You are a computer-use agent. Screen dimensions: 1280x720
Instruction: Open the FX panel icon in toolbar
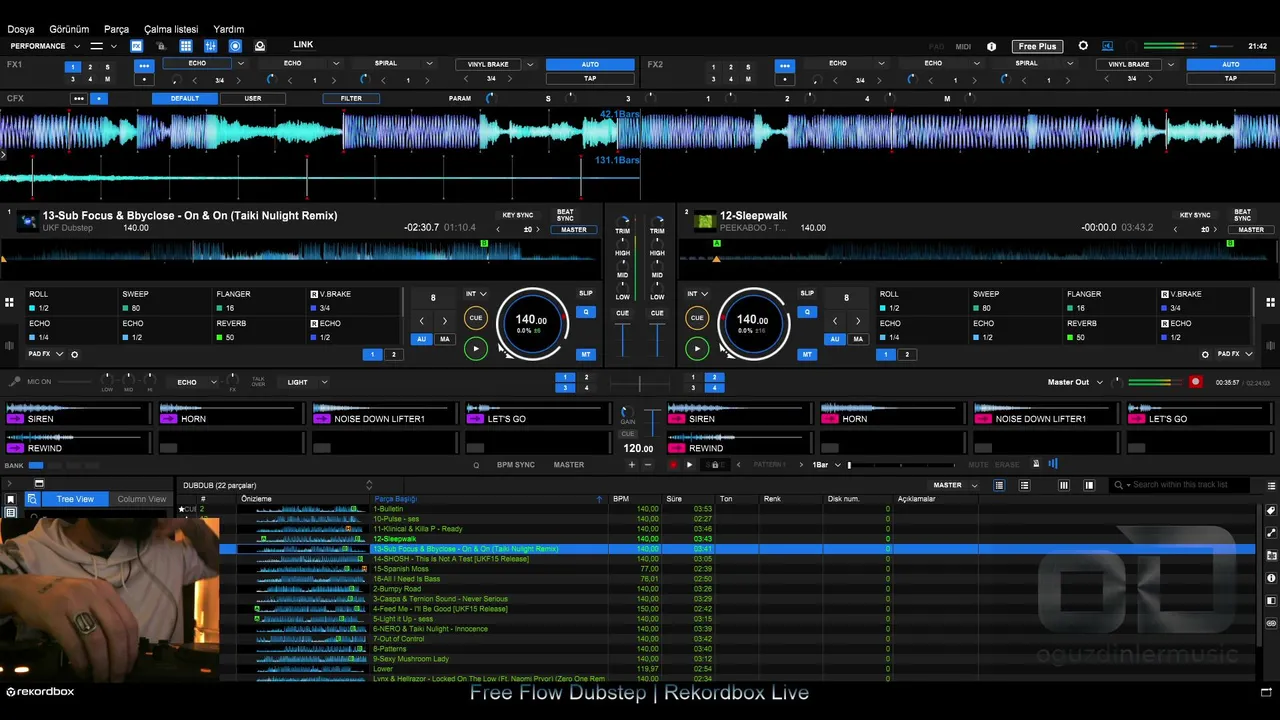click(136, 46)
